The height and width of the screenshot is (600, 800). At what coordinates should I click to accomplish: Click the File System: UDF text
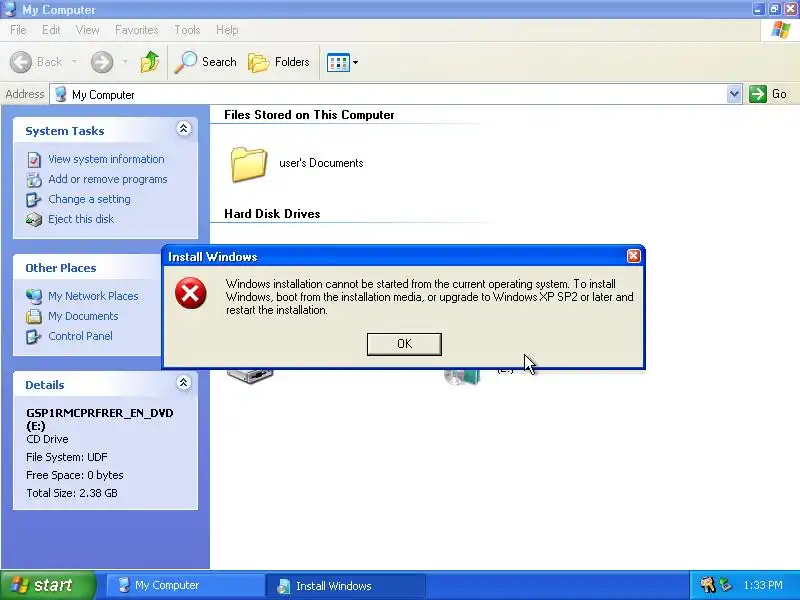[66, 457]
